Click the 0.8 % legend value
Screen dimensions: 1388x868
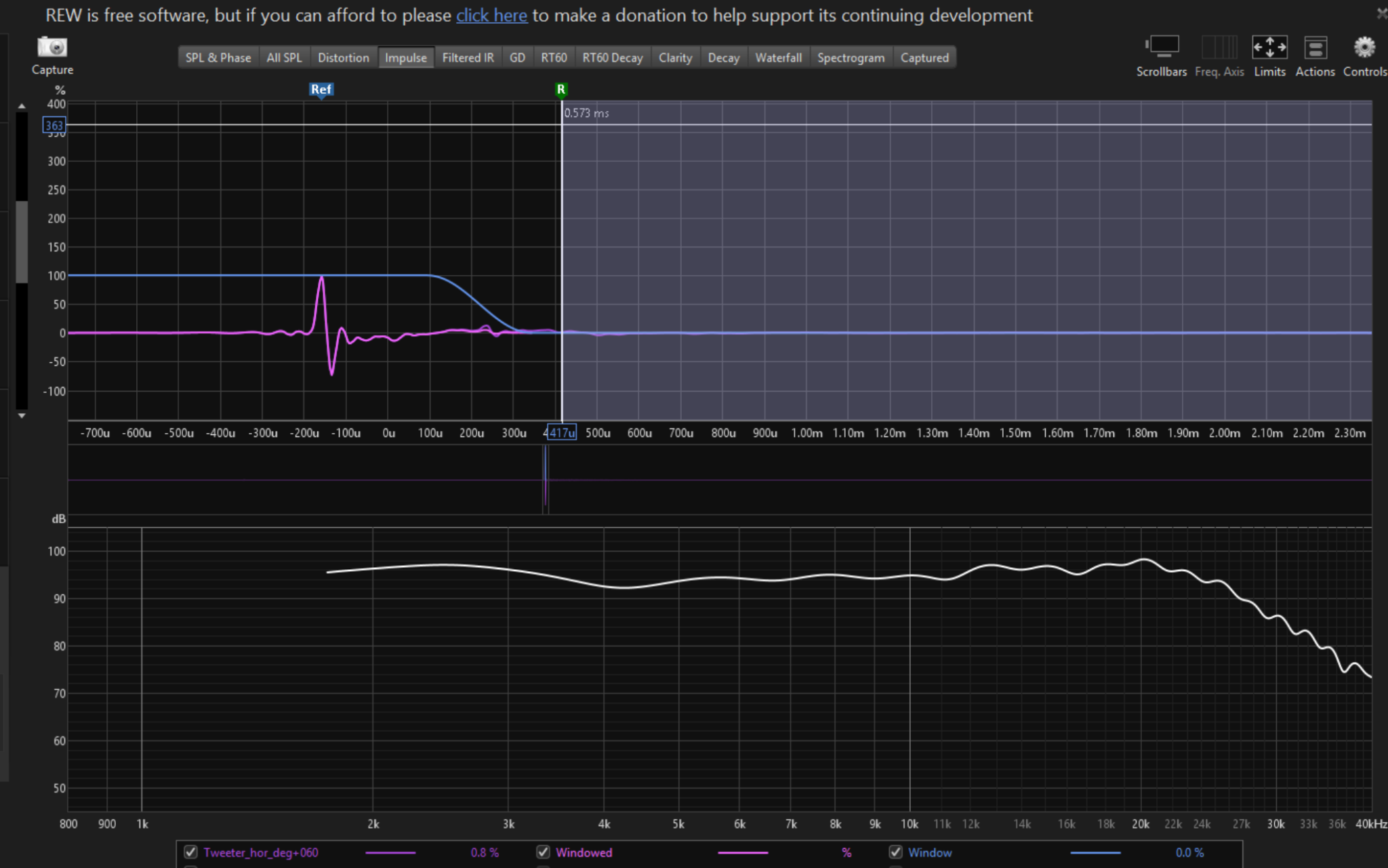[x=485, y=852]
